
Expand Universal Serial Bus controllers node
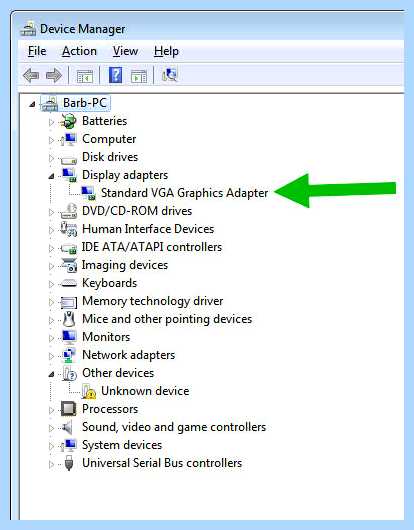click(x=51, y=464)
